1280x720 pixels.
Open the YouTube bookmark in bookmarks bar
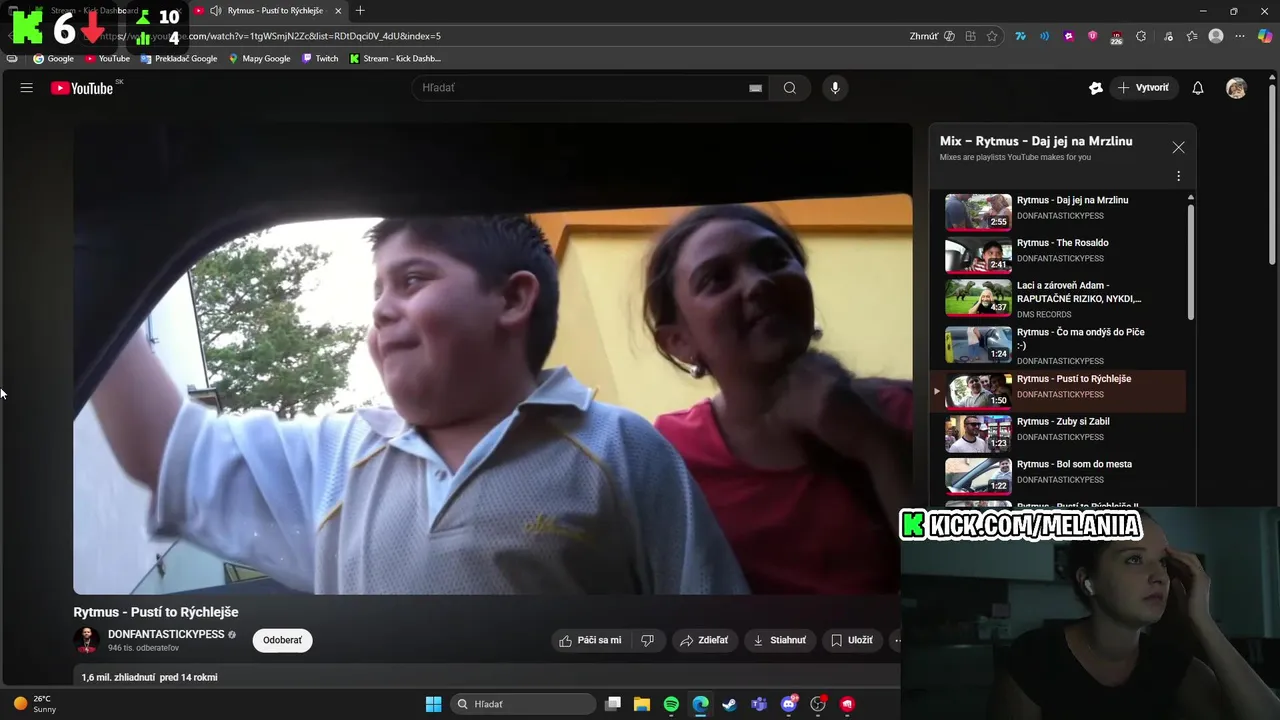tap(108, 59)
